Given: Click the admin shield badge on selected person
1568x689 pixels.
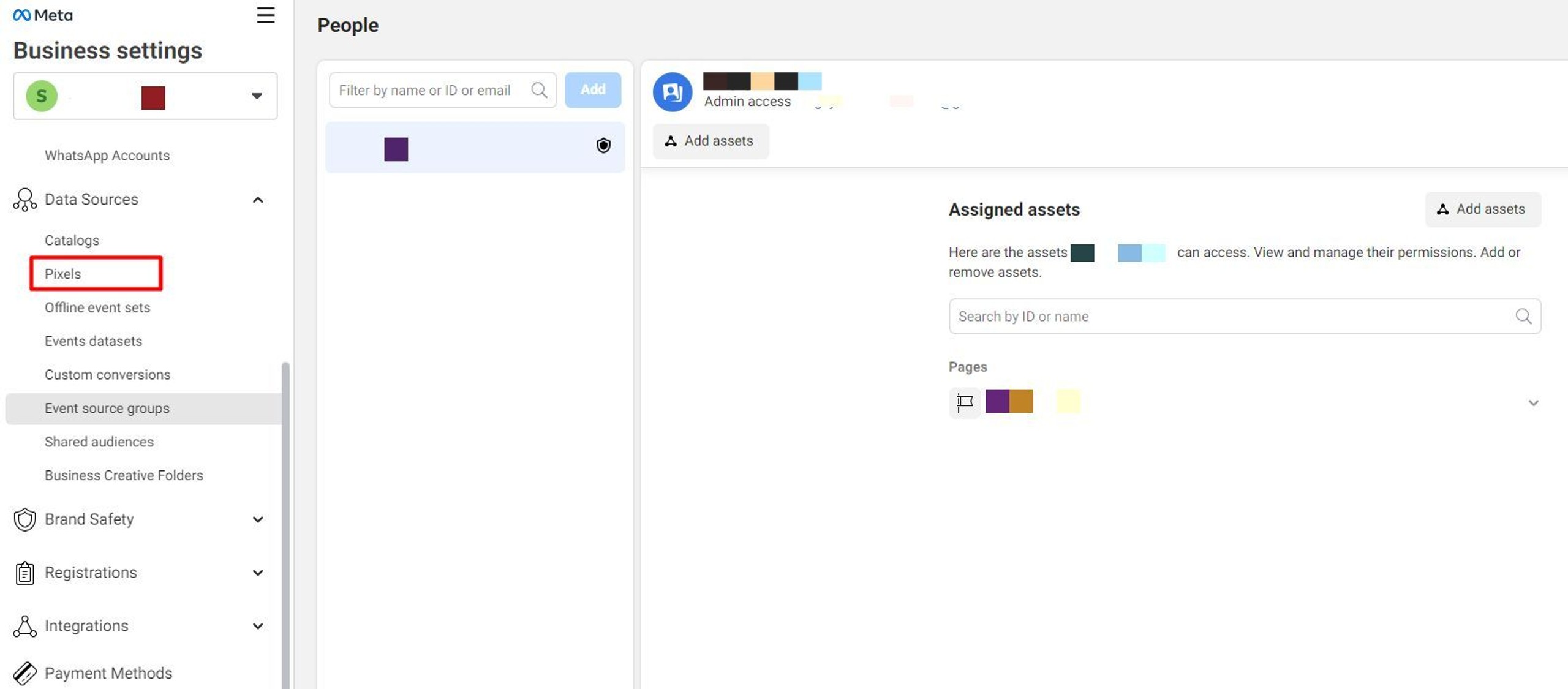Looking at the screenshot, I should 603,146.
